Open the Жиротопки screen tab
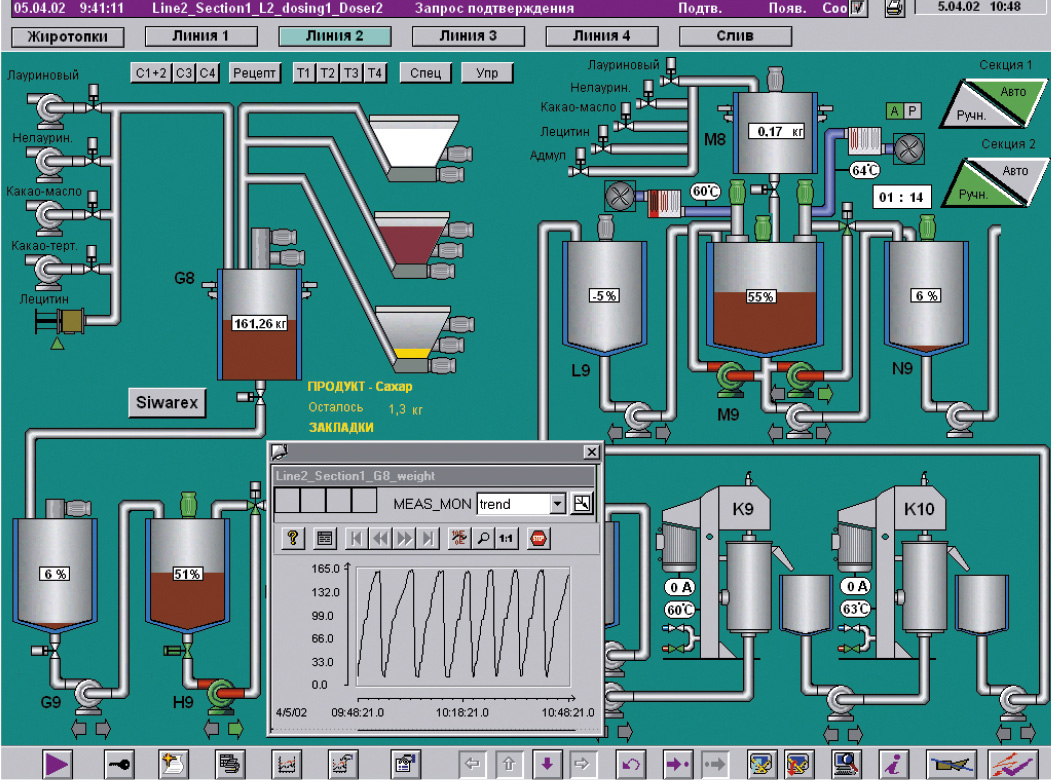 pos(68,38)
